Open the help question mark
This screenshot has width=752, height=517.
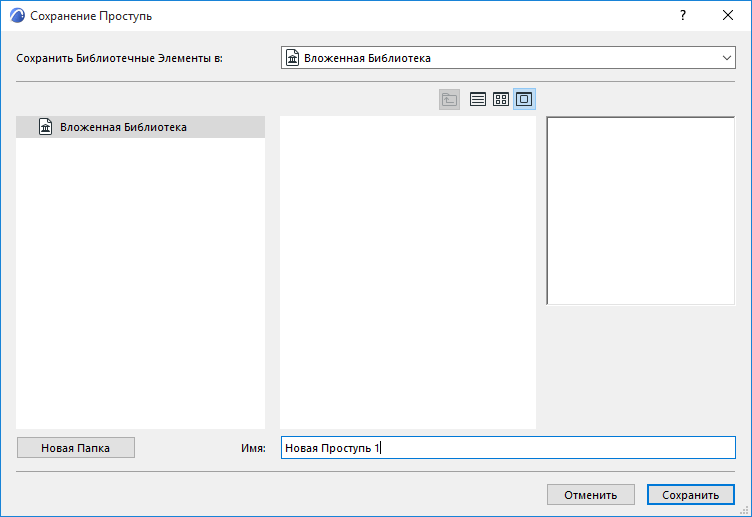[x=682, y=15]
